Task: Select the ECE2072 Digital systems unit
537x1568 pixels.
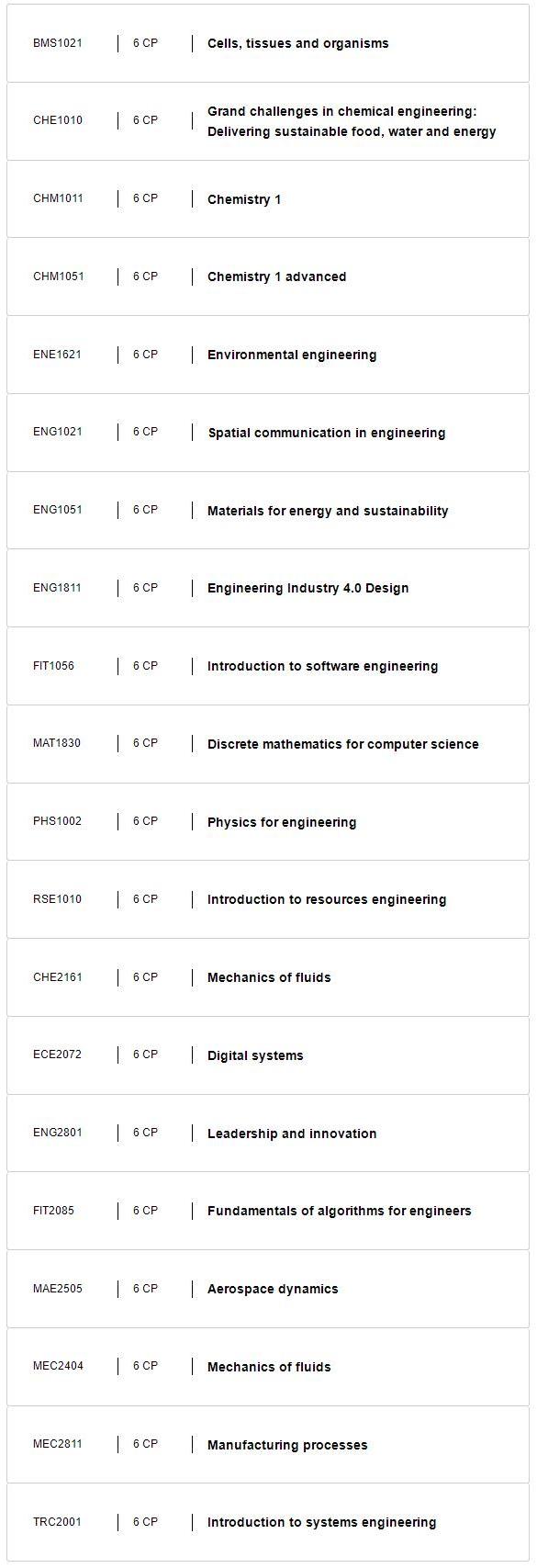Action: click(268, 1055)
